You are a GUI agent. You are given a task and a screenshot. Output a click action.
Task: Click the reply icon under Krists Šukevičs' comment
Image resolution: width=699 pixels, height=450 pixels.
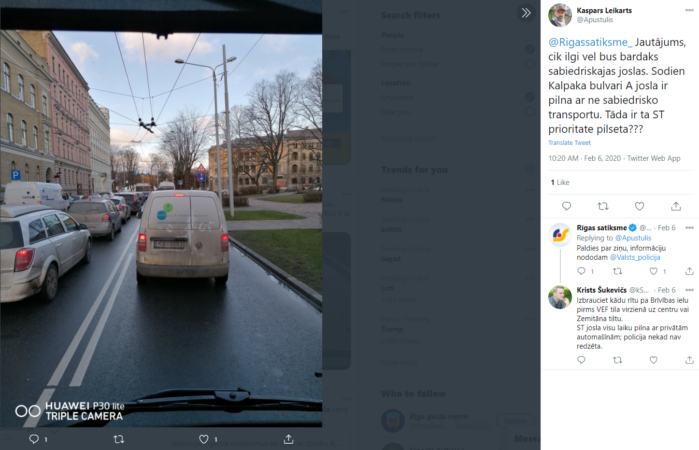coord(581,360)
